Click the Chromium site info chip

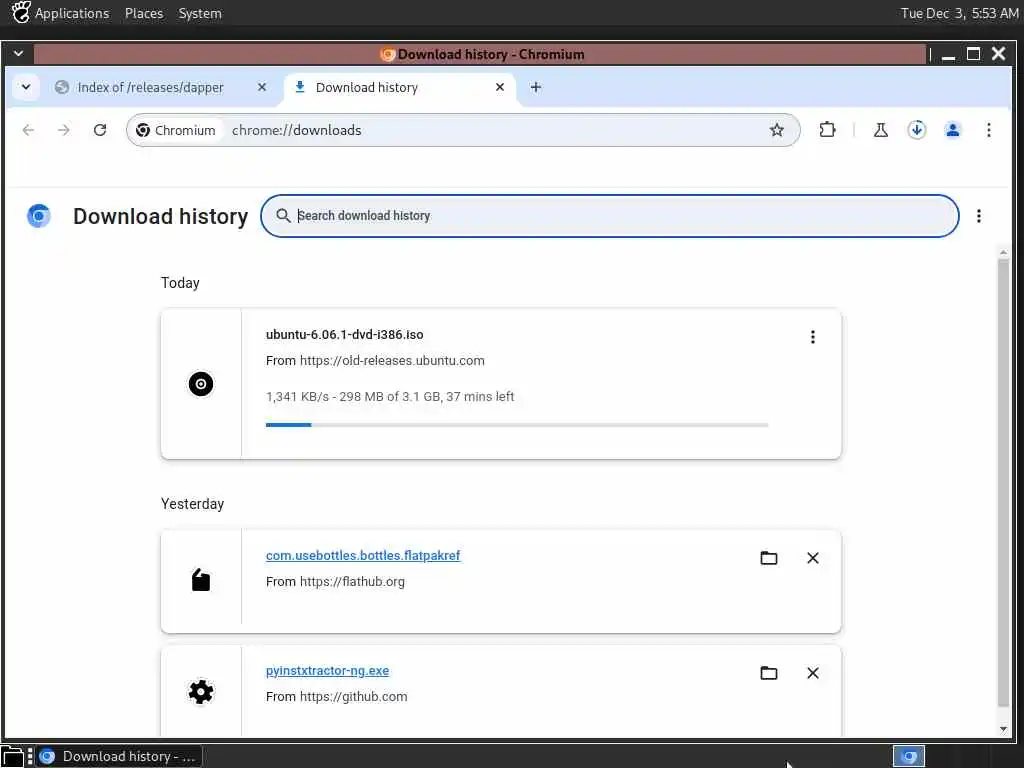click(176, 130)
